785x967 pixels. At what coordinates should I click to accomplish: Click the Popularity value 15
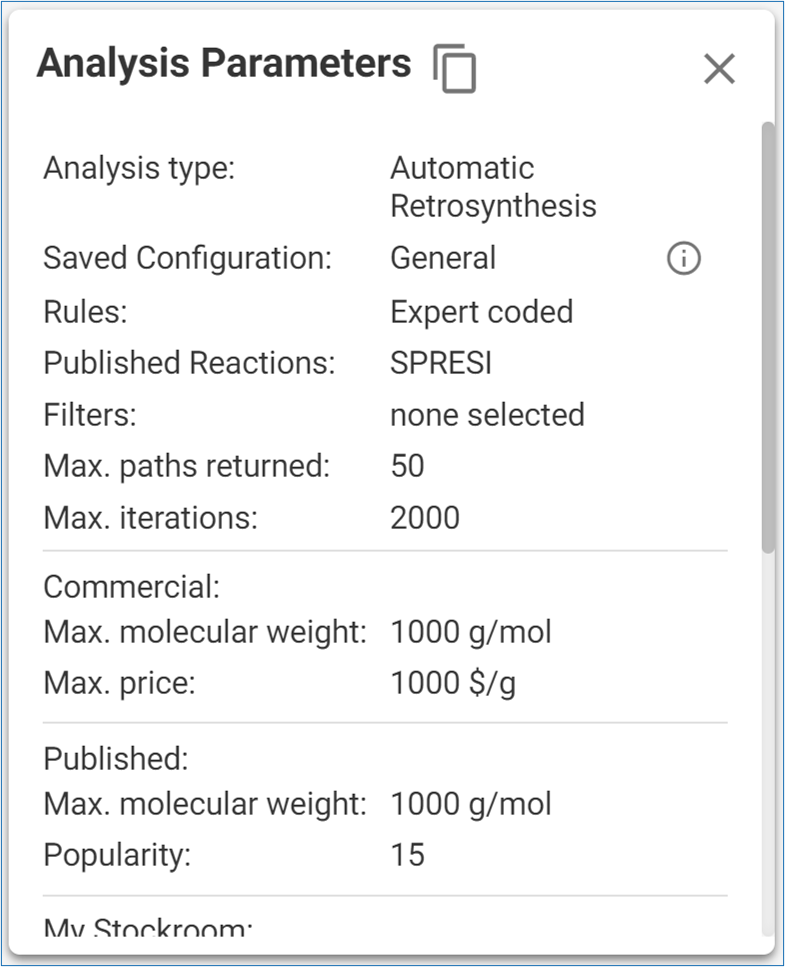407,855
